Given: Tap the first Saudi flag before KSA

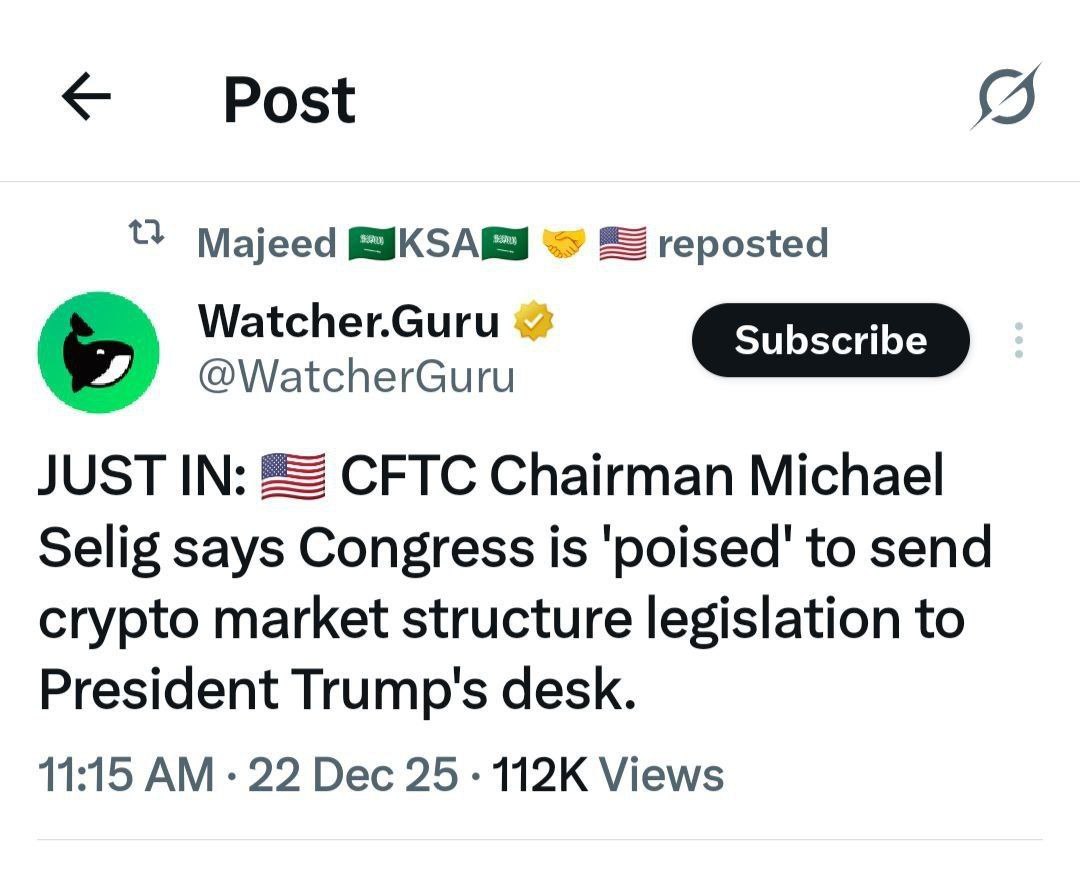Looking at the screenshot, I should (x=371, y=243).
